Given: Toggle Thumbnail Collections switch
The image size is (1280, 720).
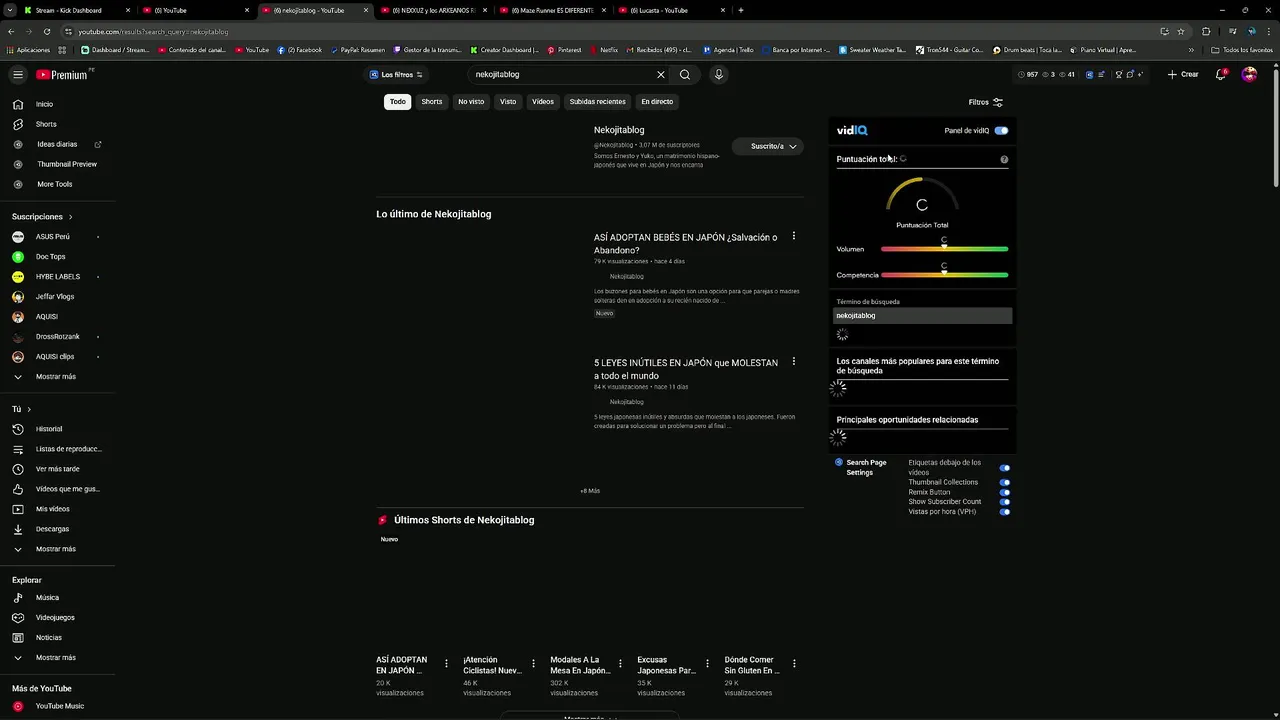Looking at the screenshot, I should (1005, 482).
